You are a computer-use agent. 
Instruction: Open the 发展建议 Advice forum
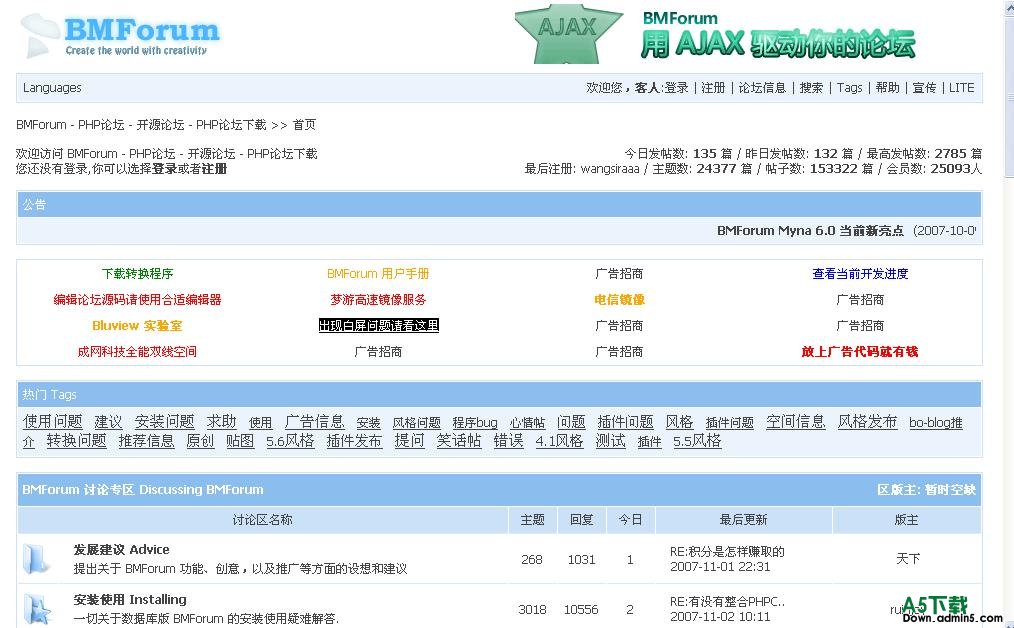tap(122, 550)
